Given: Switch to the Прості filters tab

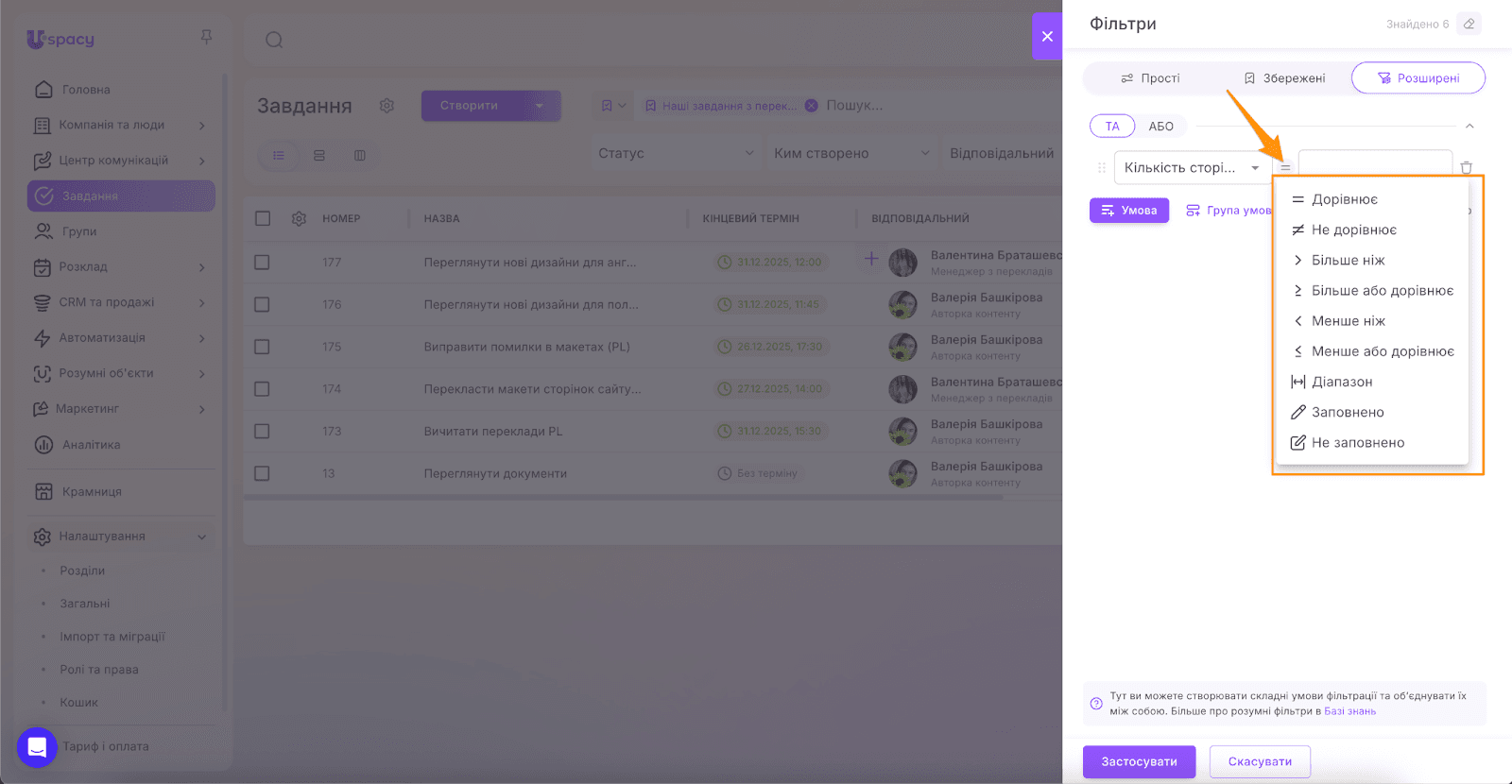Looking at the screenshot, I should pos(1150,78).
